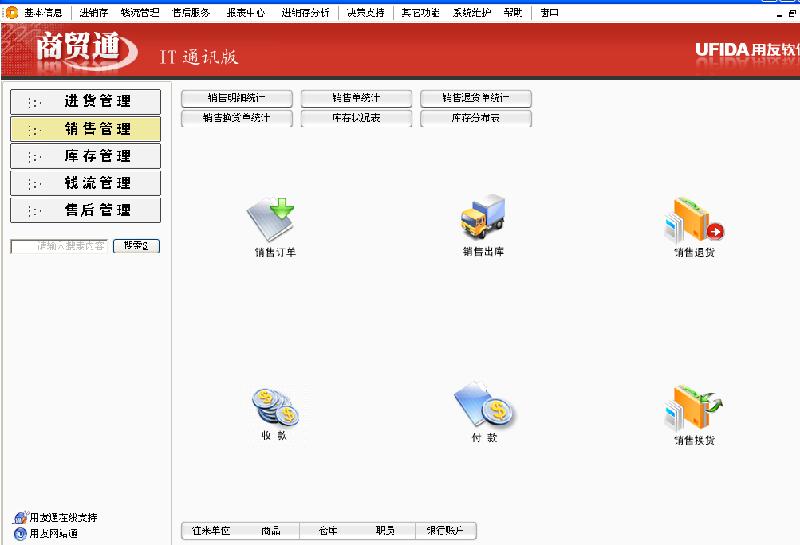The height and width of the screenshot is (545, 800).
Task: Click the 搜索 search button
Action: [136, 246]
